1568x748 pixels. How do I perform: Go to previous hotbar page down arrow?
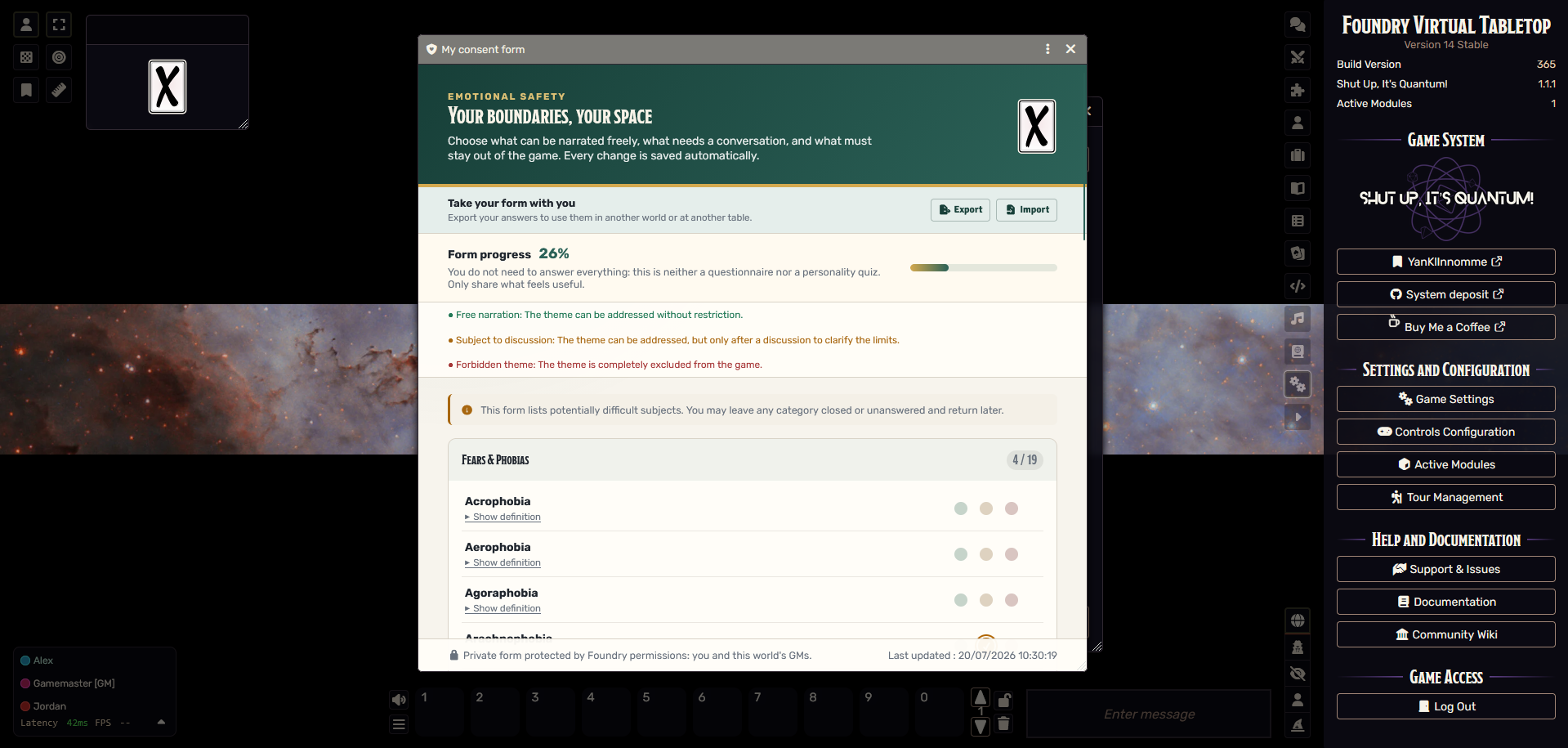click(981, 726)
